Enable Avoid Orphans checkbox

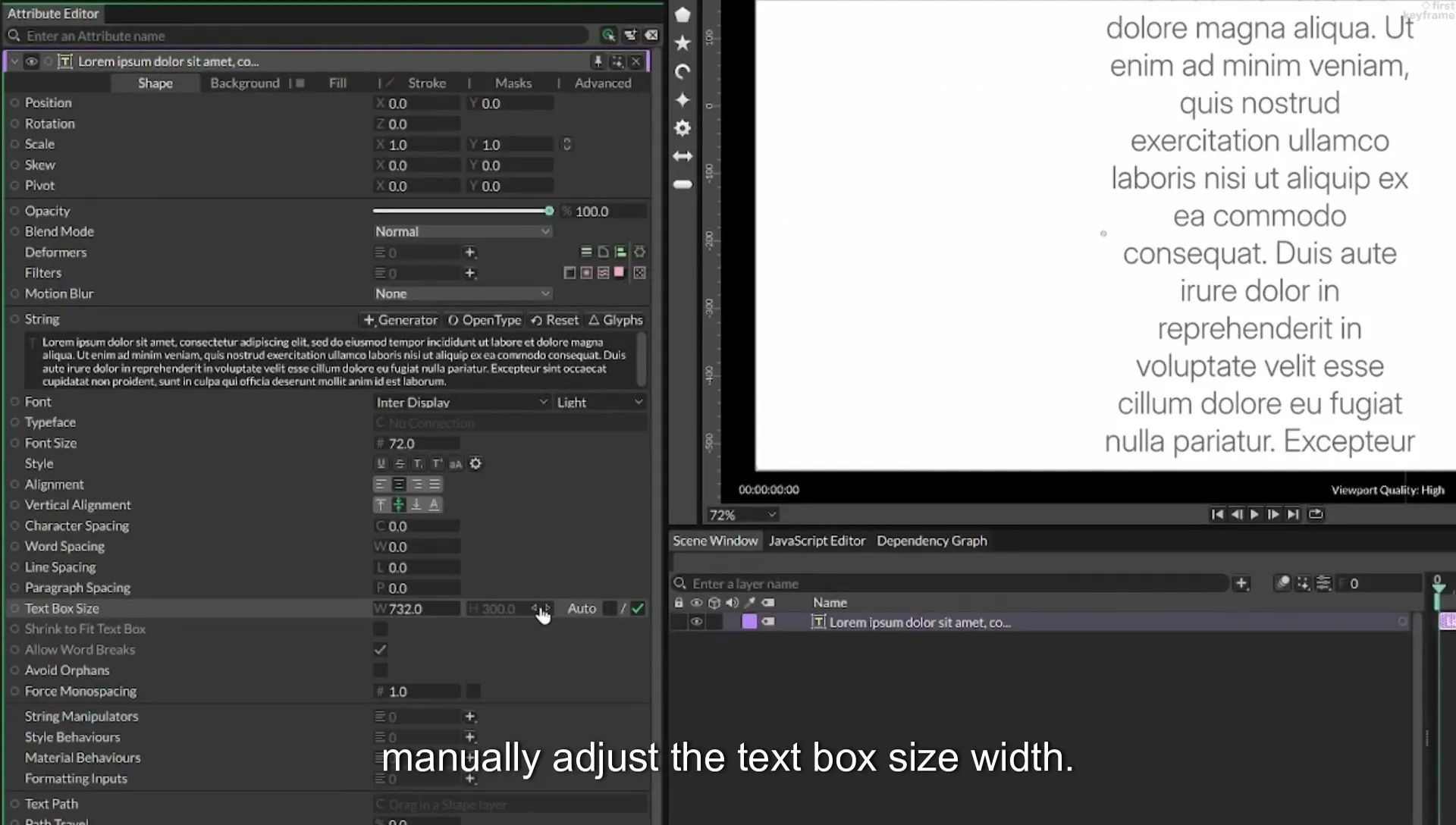(x=381, y=670)
